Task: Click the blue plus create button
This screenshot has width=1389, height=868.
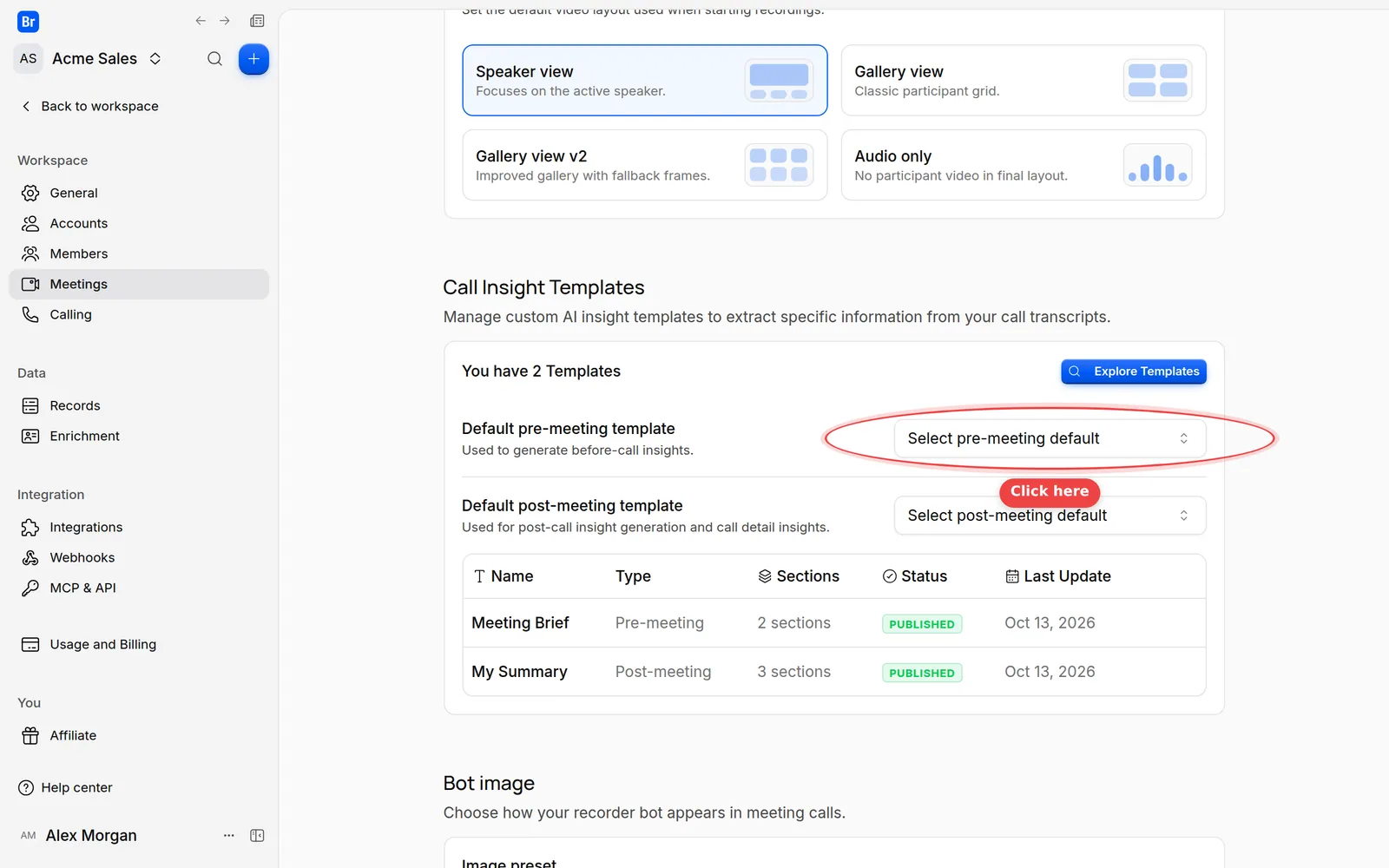Action: coord(253,59)
